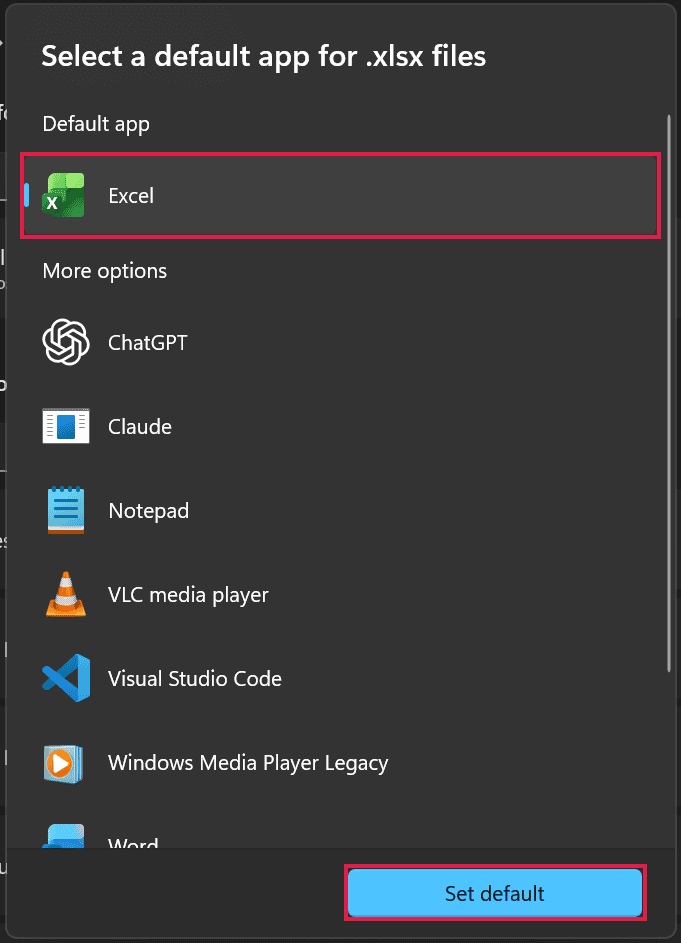This screenshot has height=943, width=681.
Task: Pick Claude as the app
Action: tap(342, 426)
